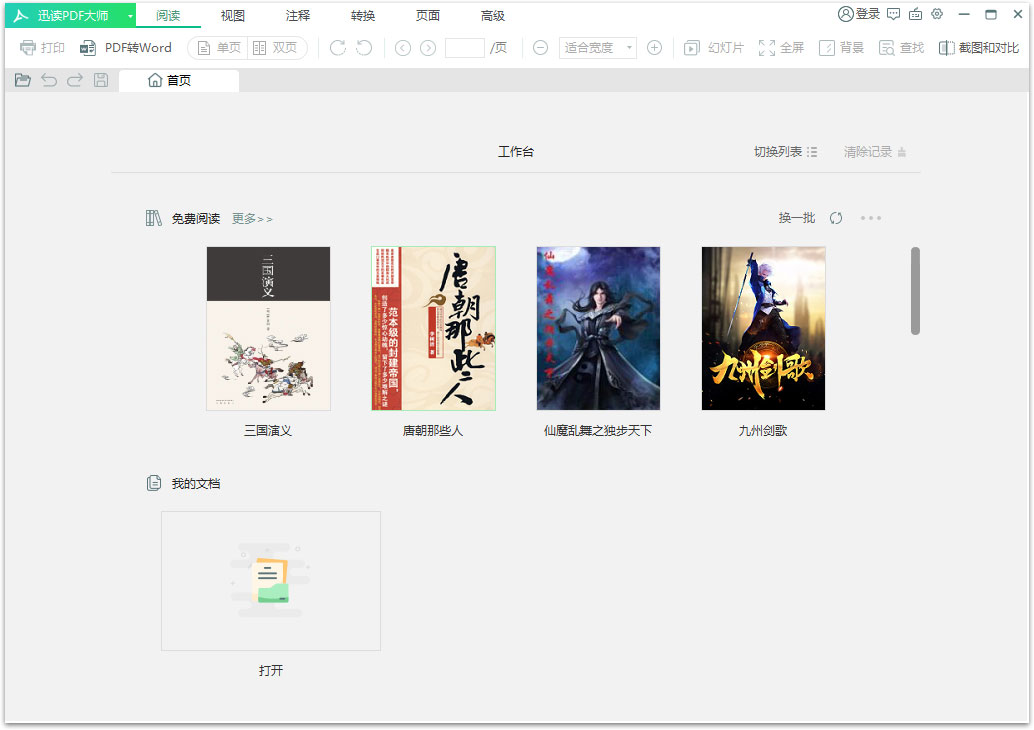The image size is (1034, 730).
Task: Switch display with 切换列表 toggle
Action: (786, 151)
